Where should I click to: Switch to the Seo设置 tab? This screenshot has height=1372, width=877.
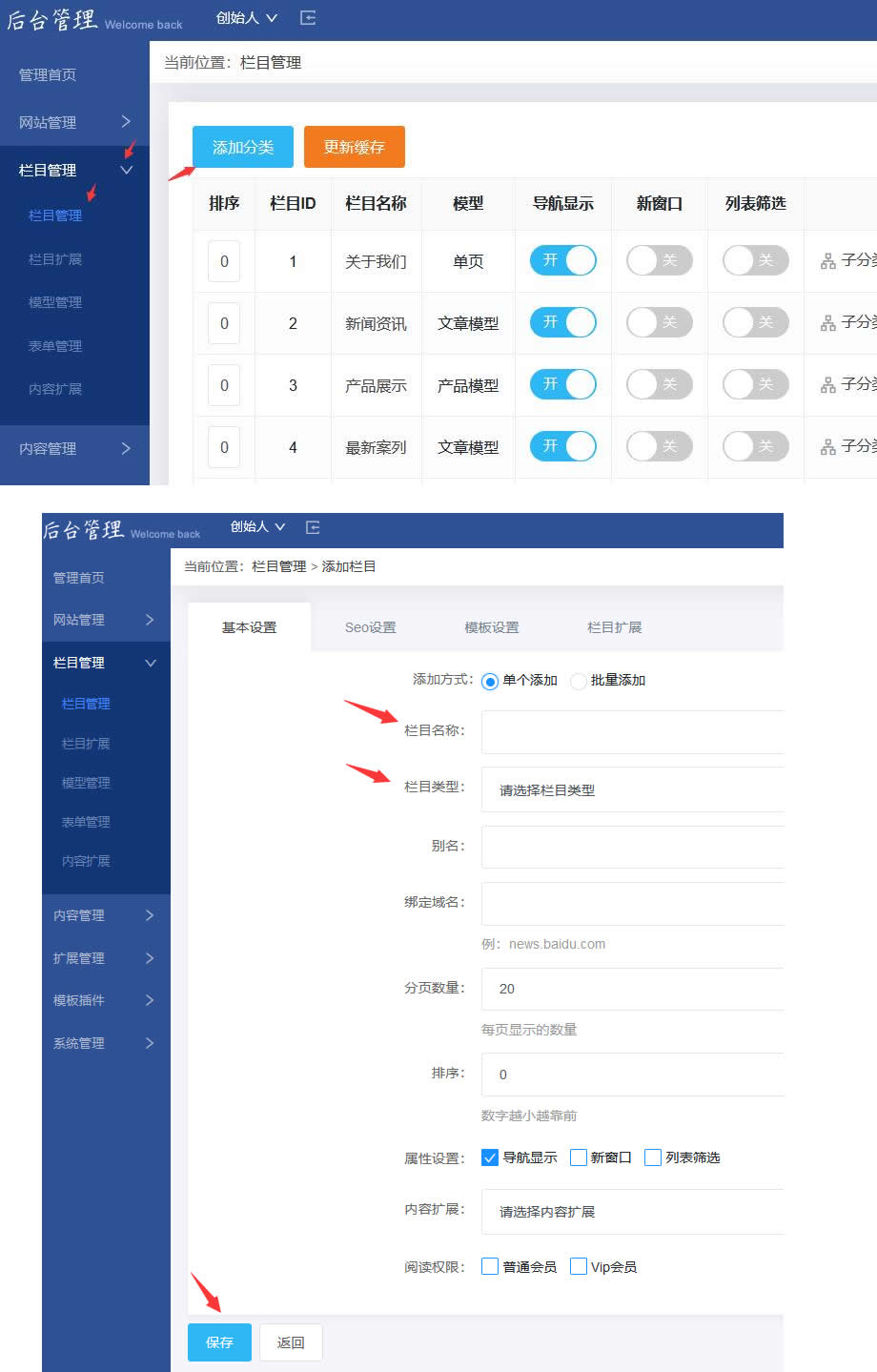(370, 627)
